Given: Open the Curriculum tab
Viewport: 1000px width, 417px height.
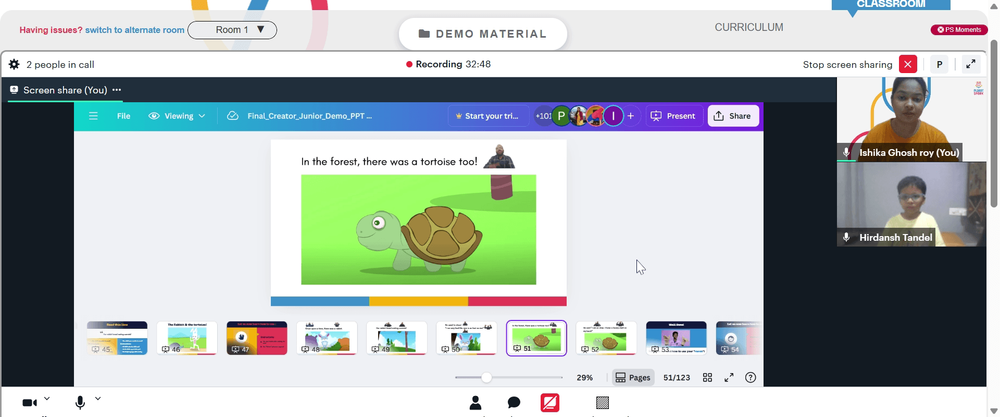Looking at the screenshot, I should [749, 27].
